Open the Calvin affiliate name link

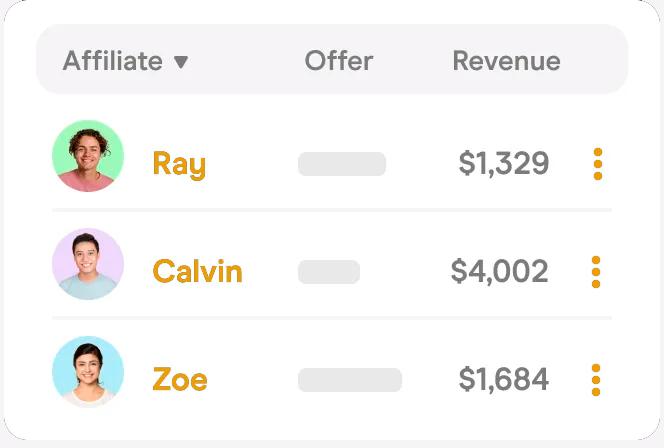[x=197, y=272]
